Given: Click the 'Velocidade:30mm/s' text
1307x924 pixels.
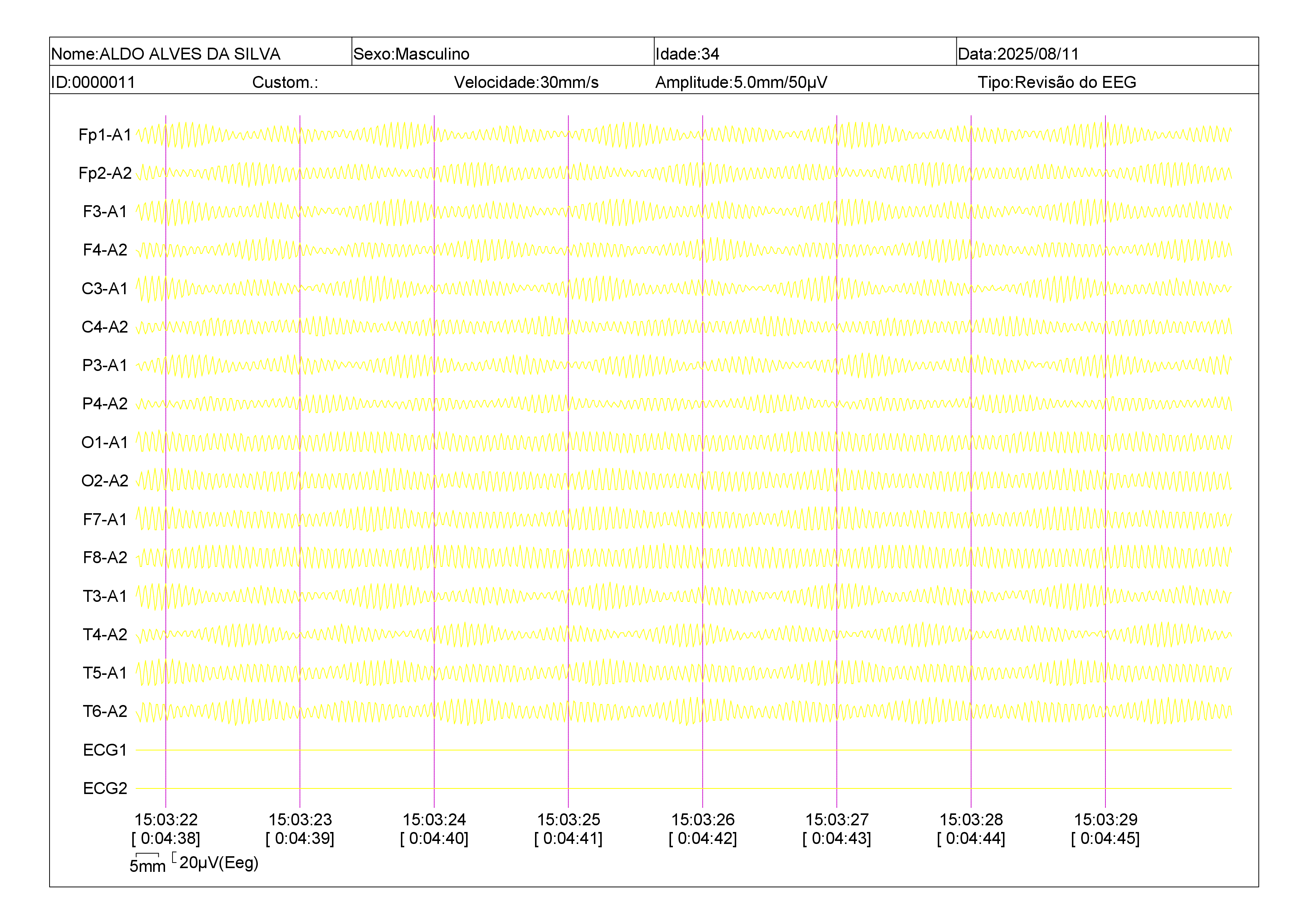Looking at the screenshot, I should pyautogui.click(x=526, y=83).
